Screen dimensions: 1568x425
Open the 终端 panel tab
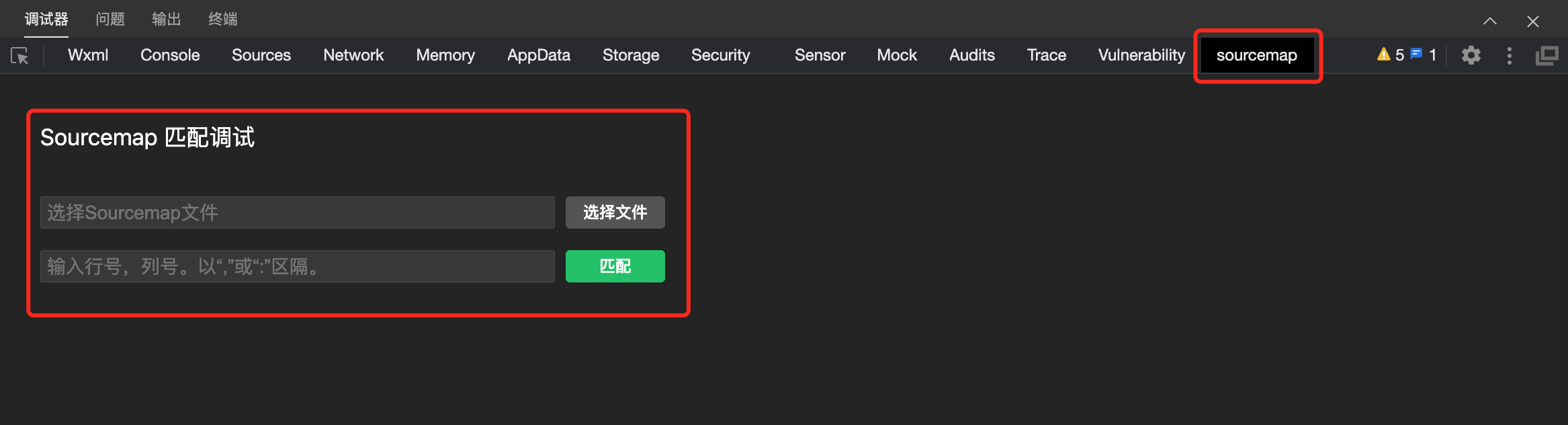pyautogui.click(x=223, y=19)
